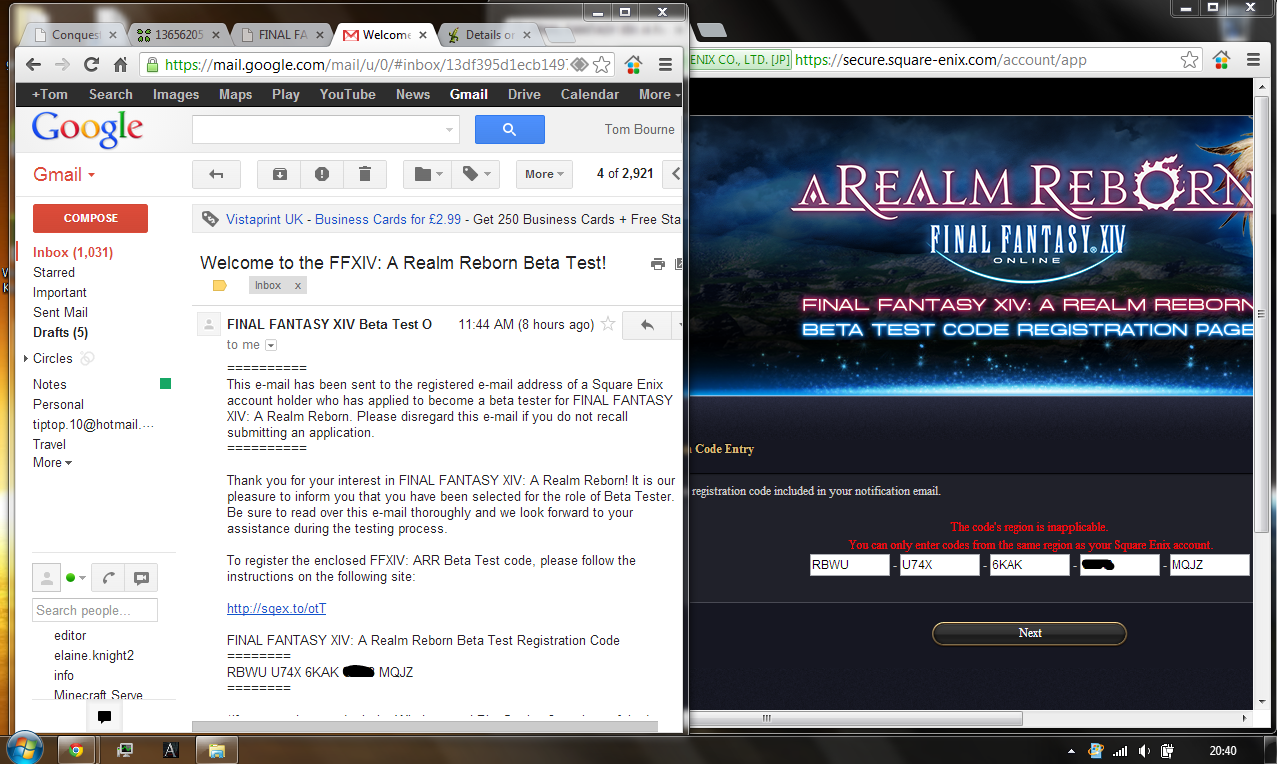Open YouTube from the Google bar
The image size is (1277, 764).
point(347,95)
